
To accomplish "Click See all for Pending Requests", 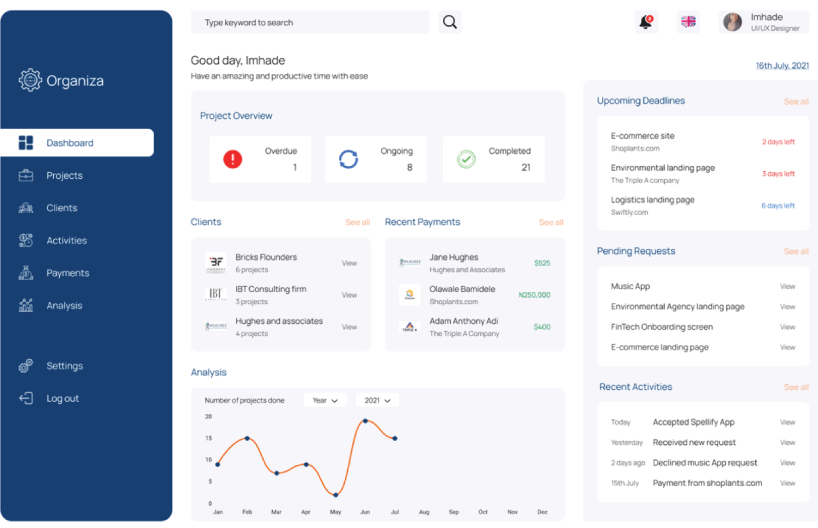I will point(796,251).
